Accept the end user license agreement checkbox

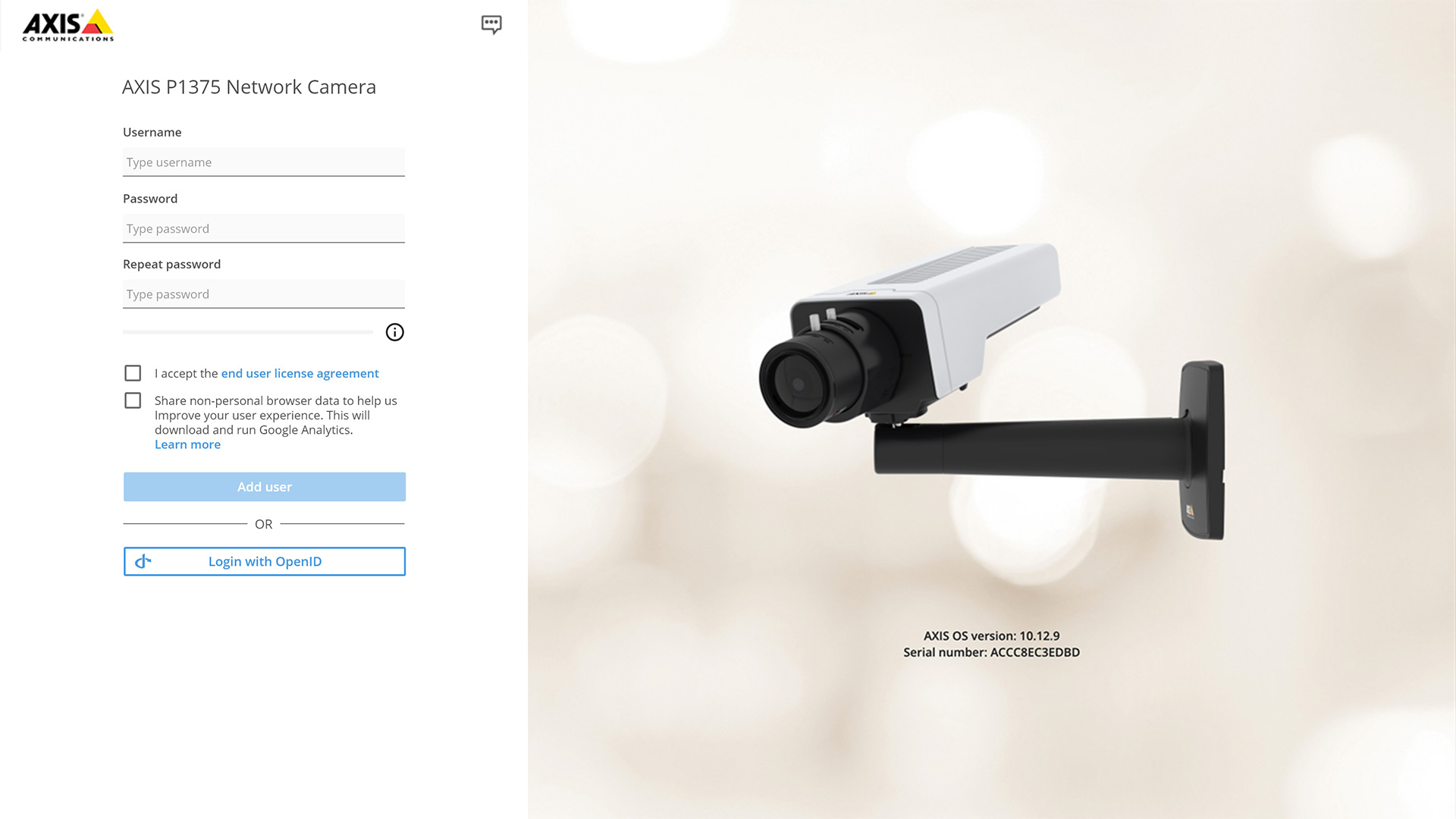[133, 373]
